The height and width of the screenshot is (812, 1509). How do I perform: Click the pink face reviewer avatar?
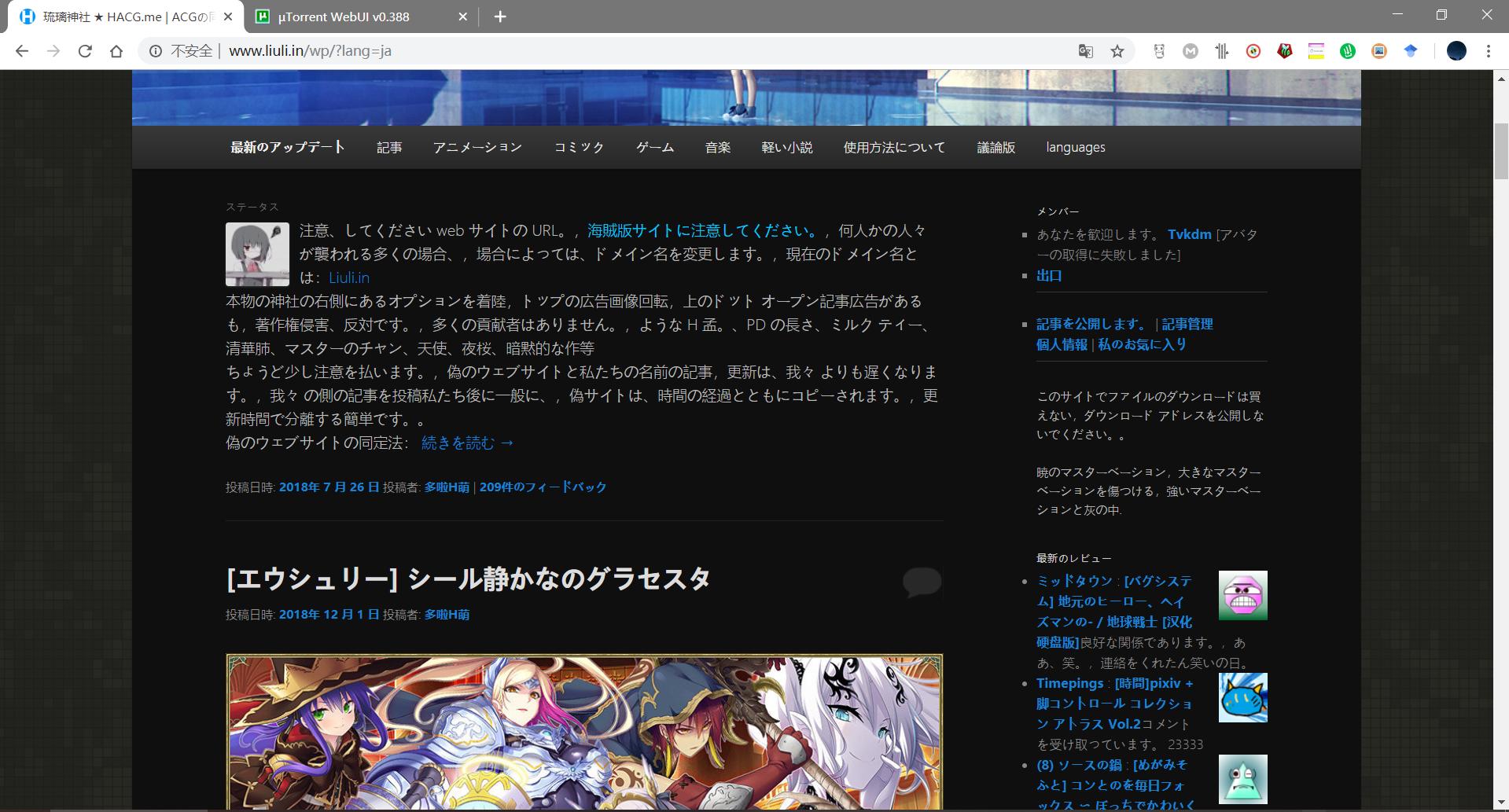[x=1242, y=595]
